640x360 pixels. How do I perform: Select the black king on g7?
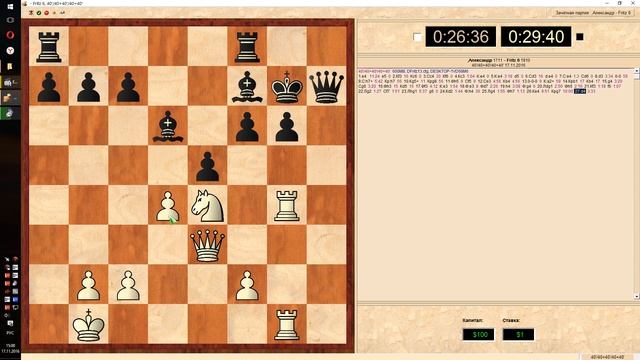pyautogui.click(x=287, y=87)
